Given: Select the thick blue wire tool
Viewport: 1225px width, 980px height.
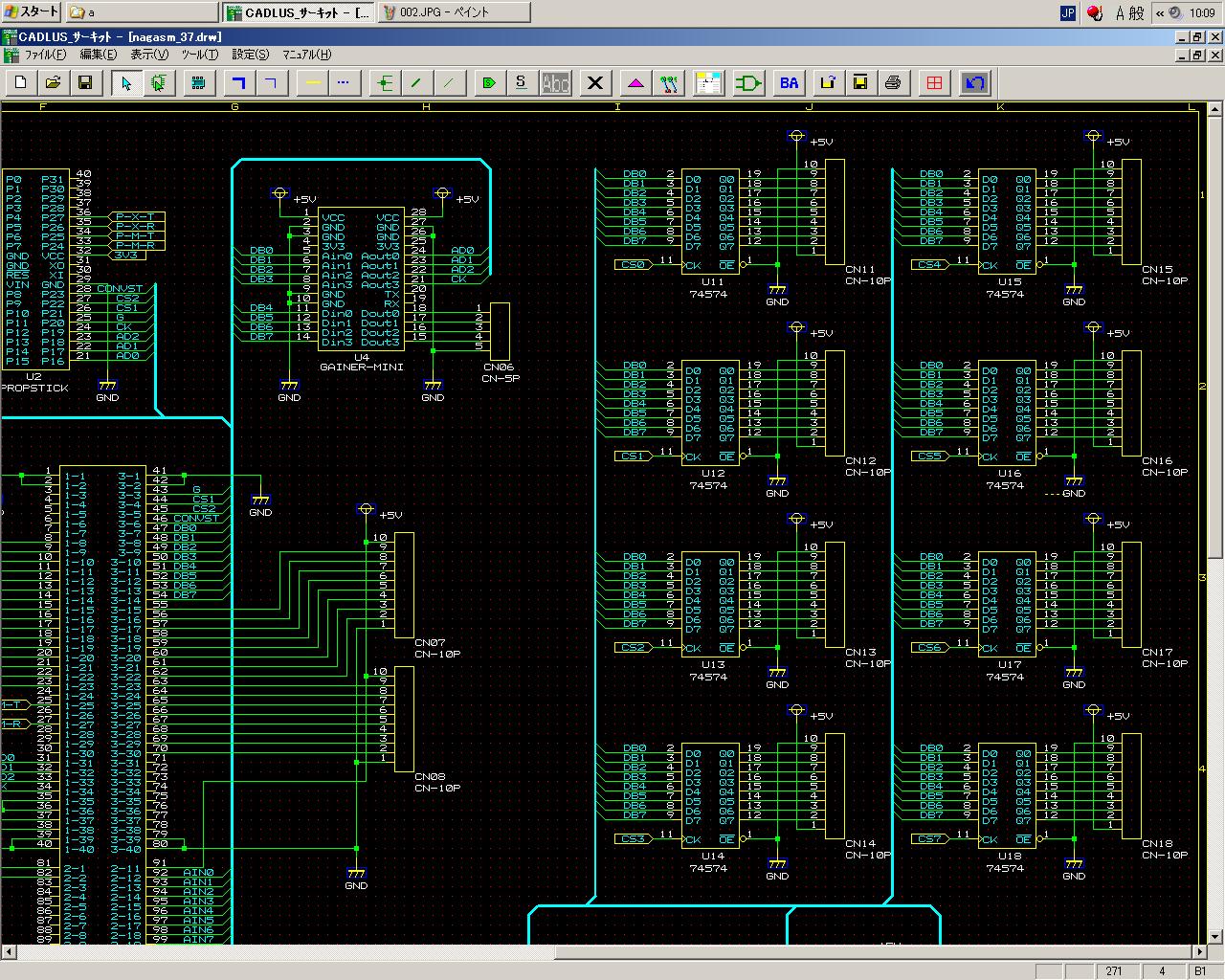Looking at the screenshot, I should coord(239,83).
